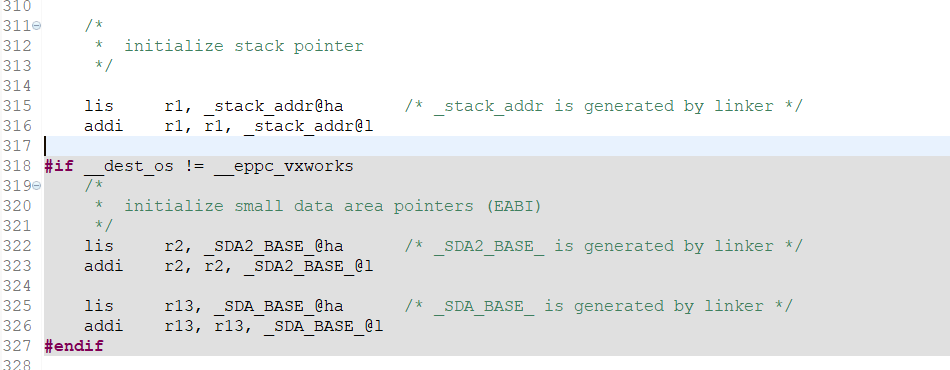The image size is (950, 370).
Task: Click line number 324 in gutter
Action: [x=17, y=286]
